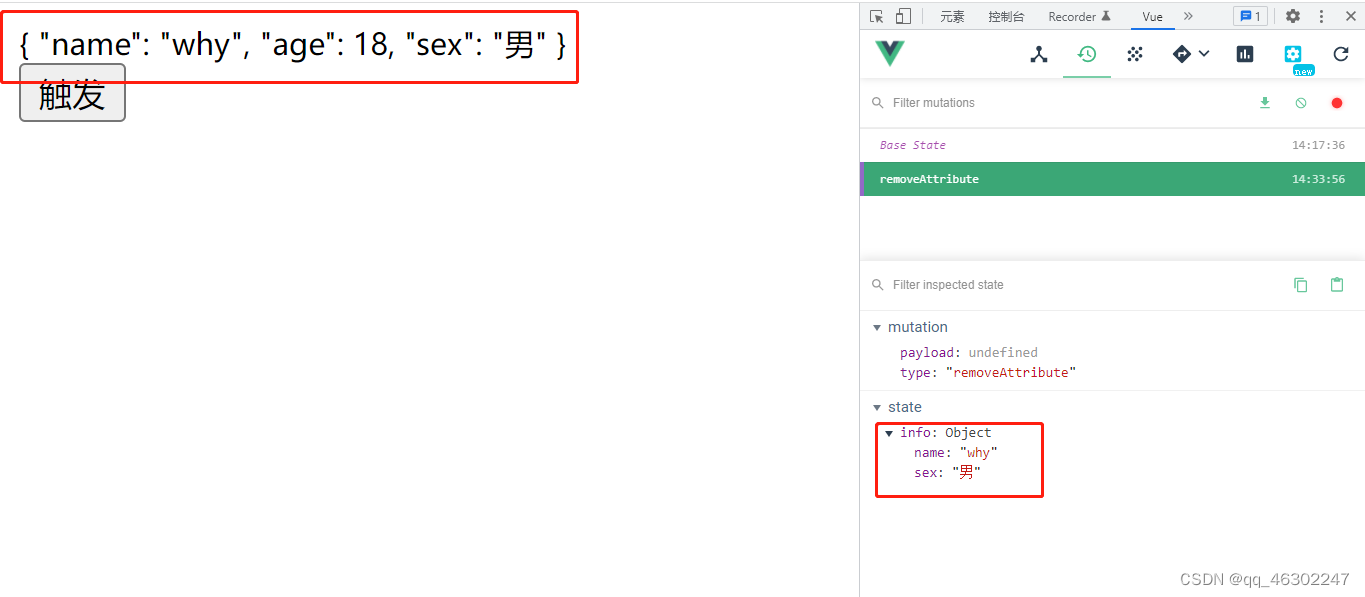Select the Base State entry

[x=1112, y=145]
